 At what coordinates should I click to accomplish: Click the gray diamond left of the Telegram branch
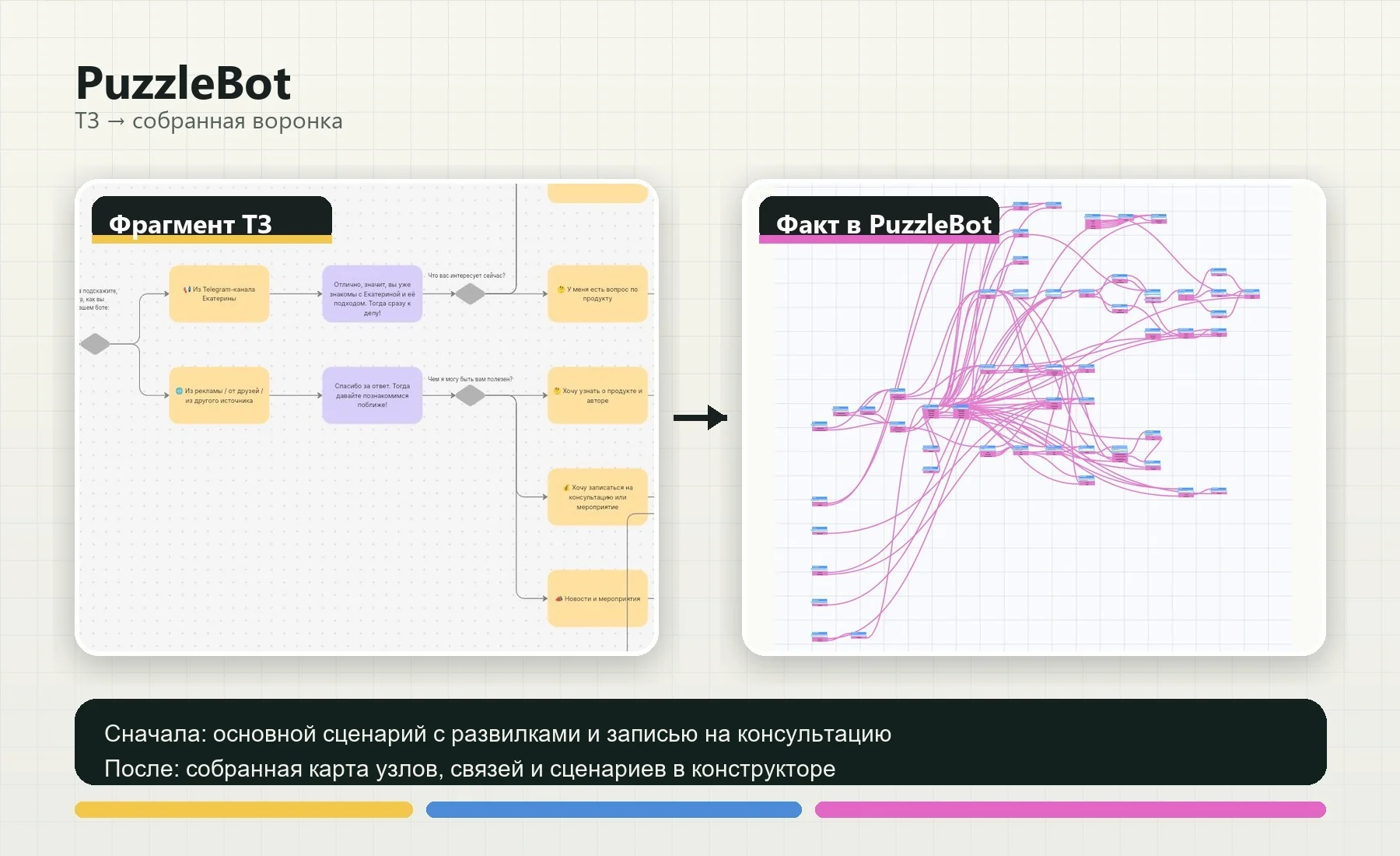[95, 343]
